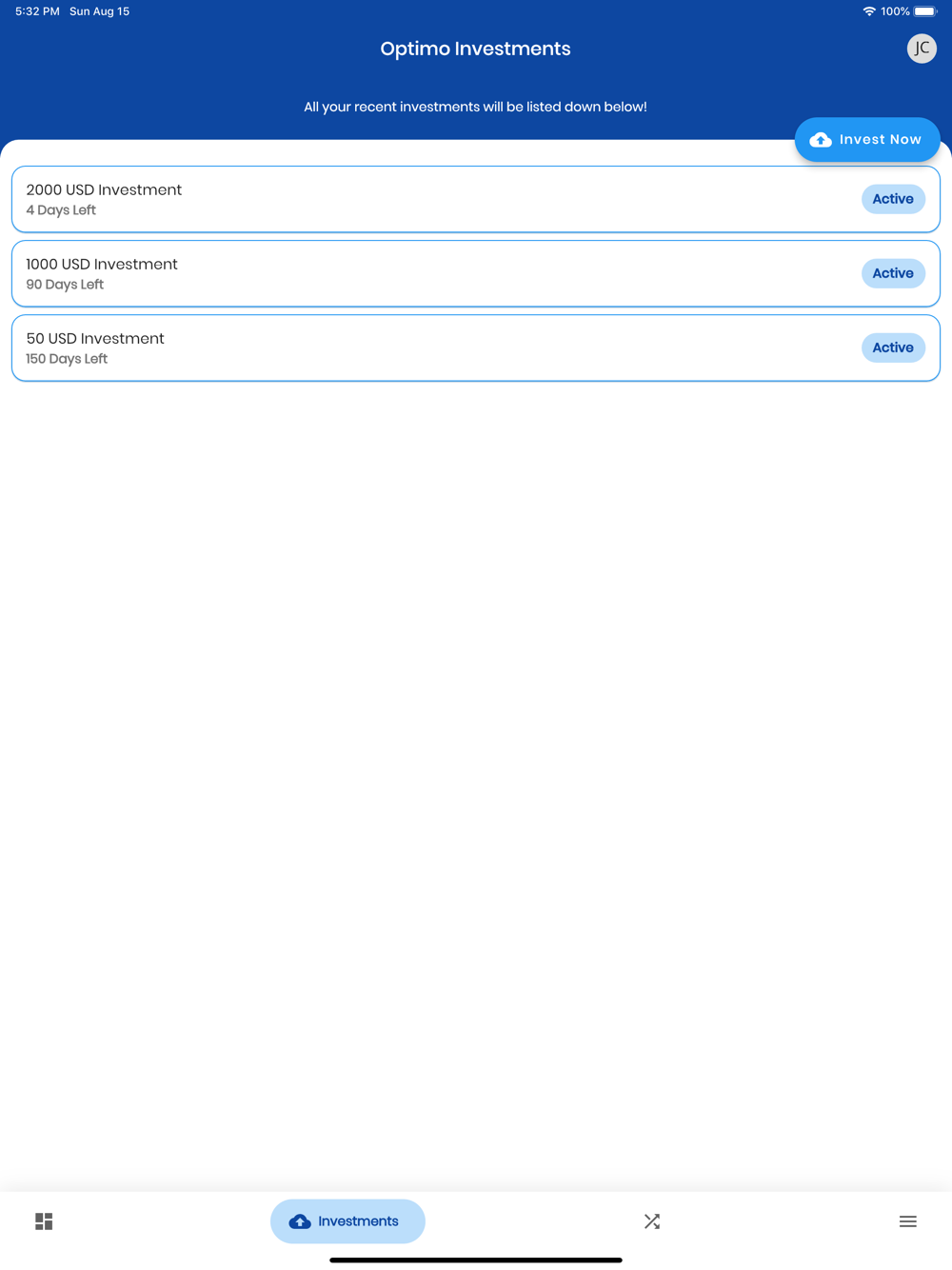Click the cloud icon in Investments tab
The width and height of the screenshot is (952, 1270).
(x=300, y=1221)
